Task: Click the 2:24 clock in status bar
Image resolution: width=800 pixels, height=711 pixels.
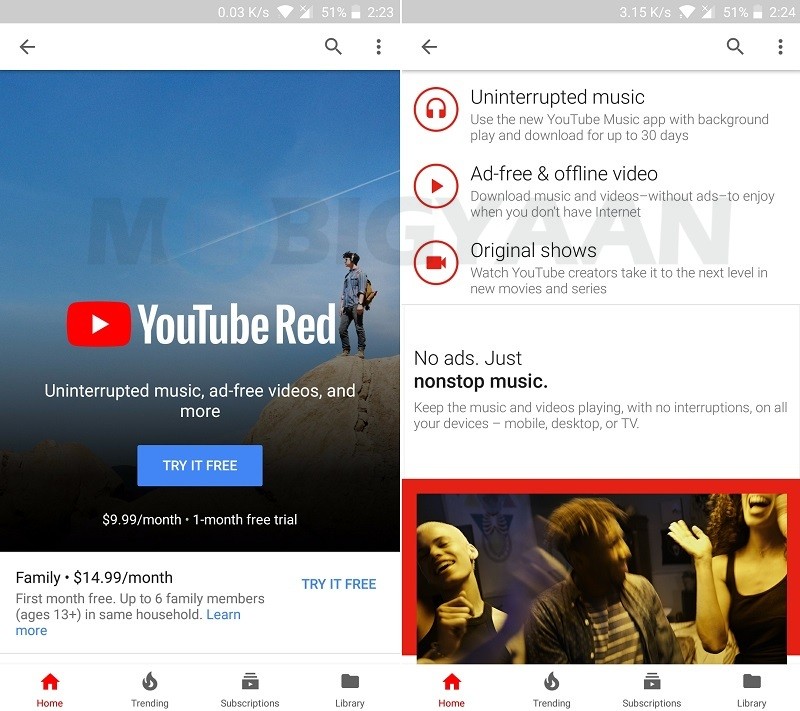Action: pyautogui.click(x=782, y=12)
